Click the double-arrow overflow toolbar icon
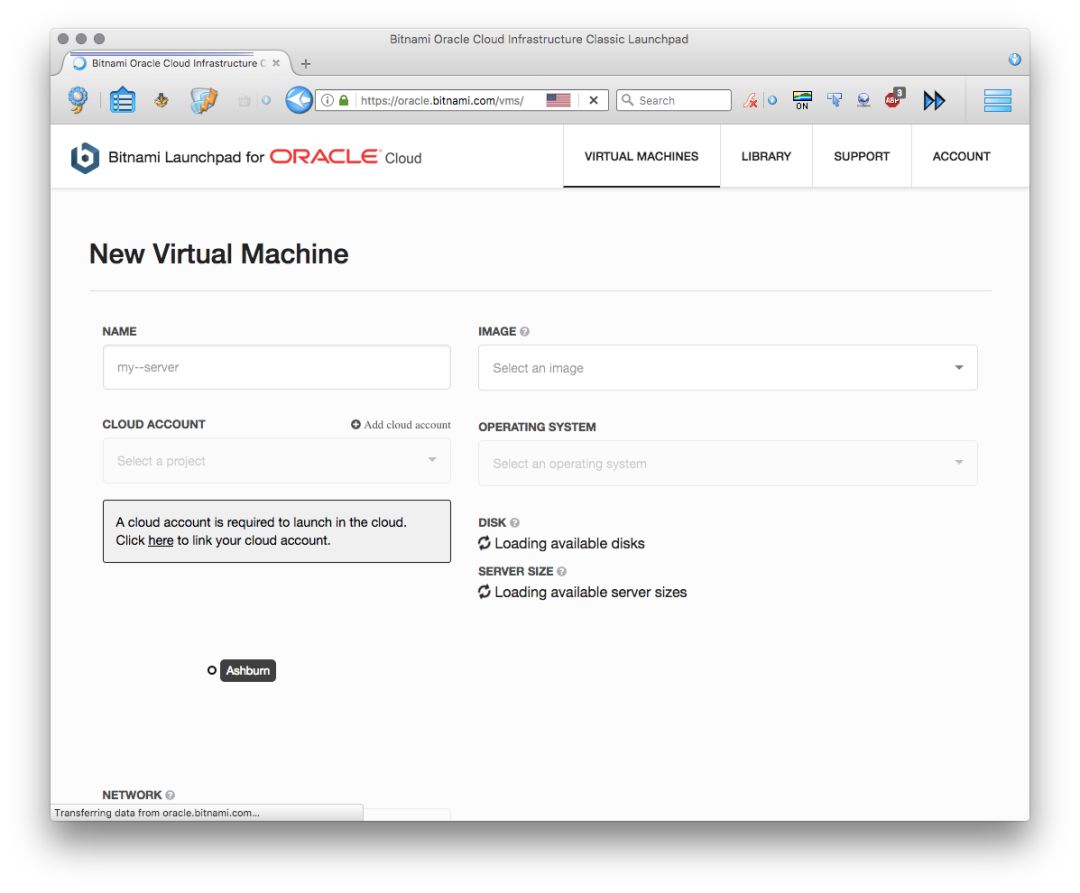This screenshot has width=1080, height=893. click(x=934, y=101)
